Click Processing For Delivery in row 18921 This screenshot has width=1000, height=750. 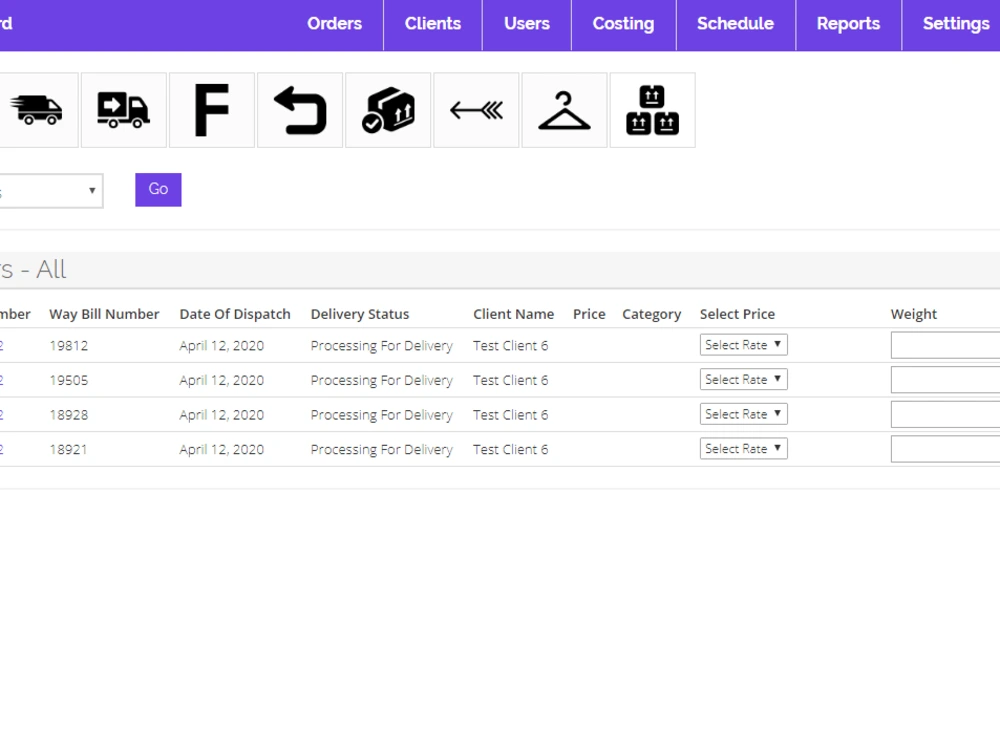pyautogui.click(x=381, y=449)
